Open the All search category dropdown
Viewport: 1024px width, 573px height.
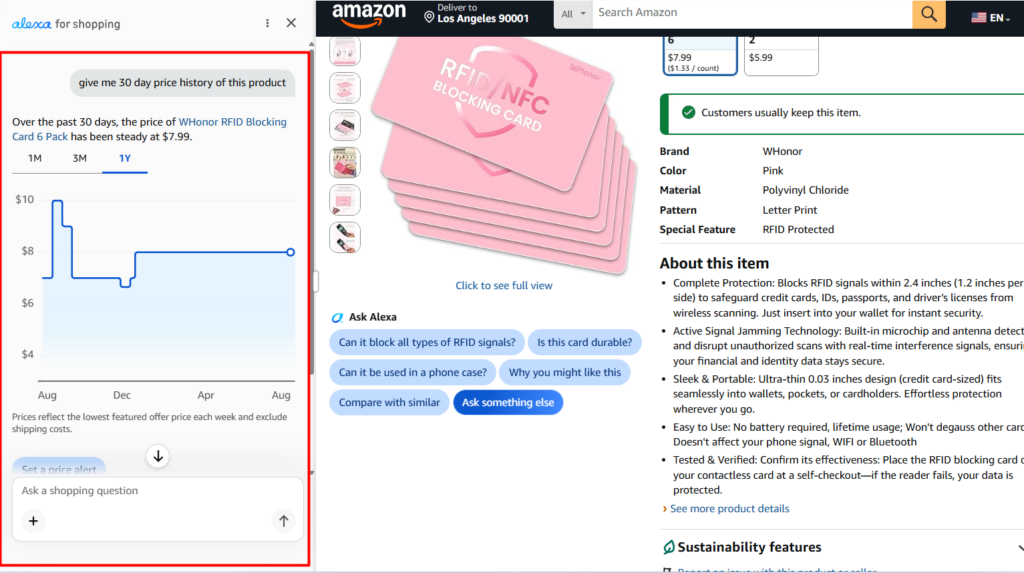click(x=573, y=14)
